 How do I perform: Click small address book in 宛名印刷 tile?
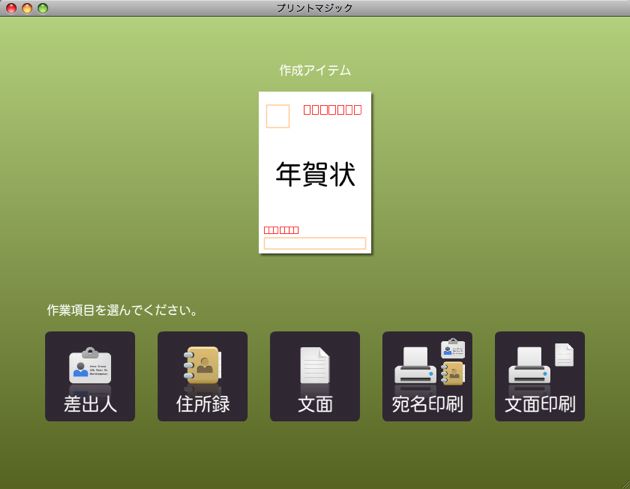coord(453,373)
